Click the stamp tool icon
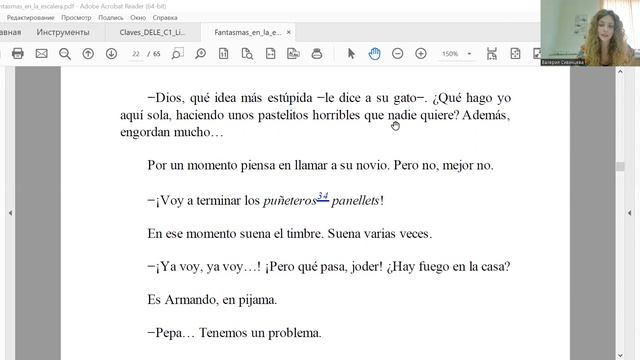The image size is (640, 360). (x=317, y=53)
